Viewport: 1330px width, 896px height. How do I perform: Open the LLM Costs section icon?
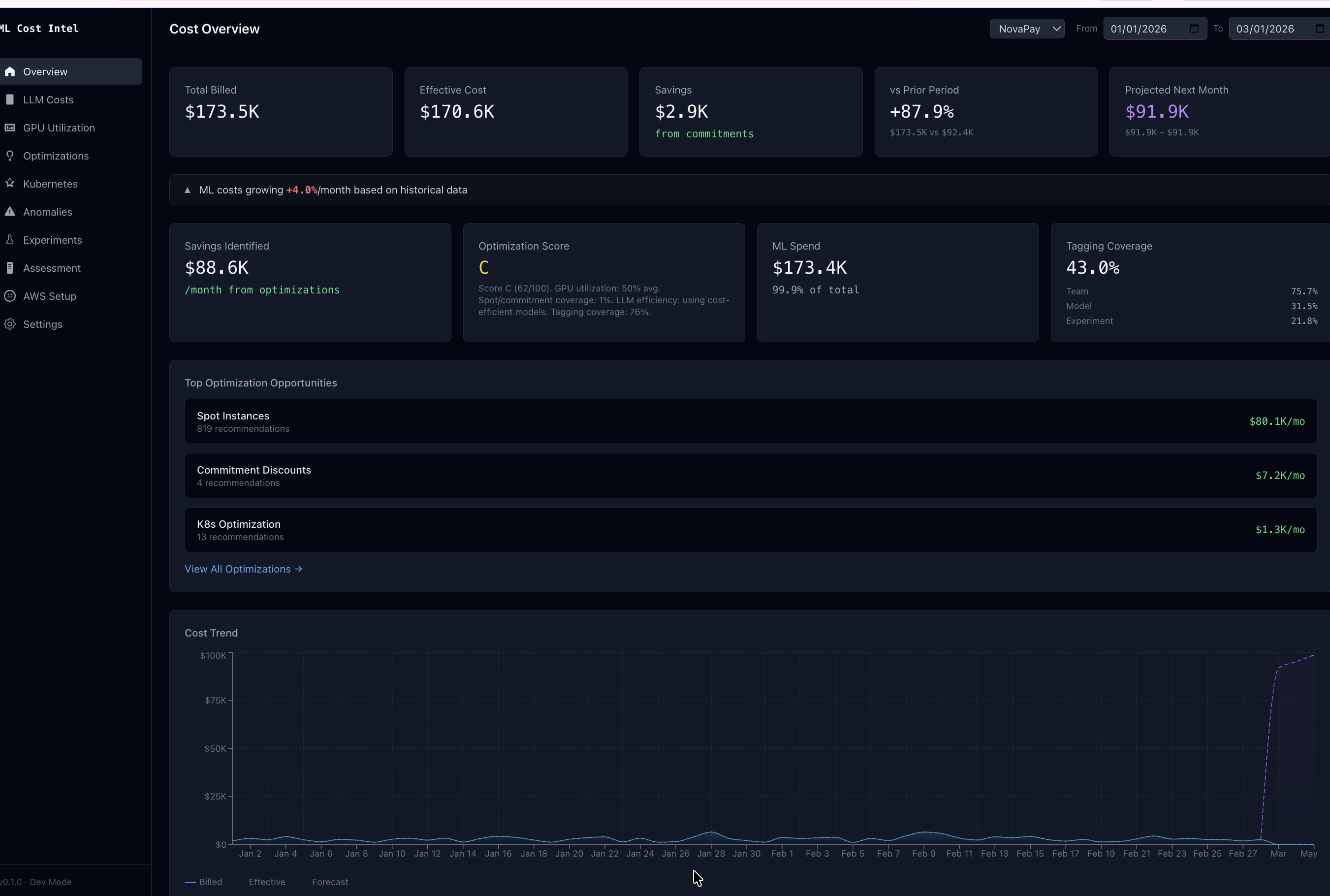pyautogui.click(x=10, y=99)
